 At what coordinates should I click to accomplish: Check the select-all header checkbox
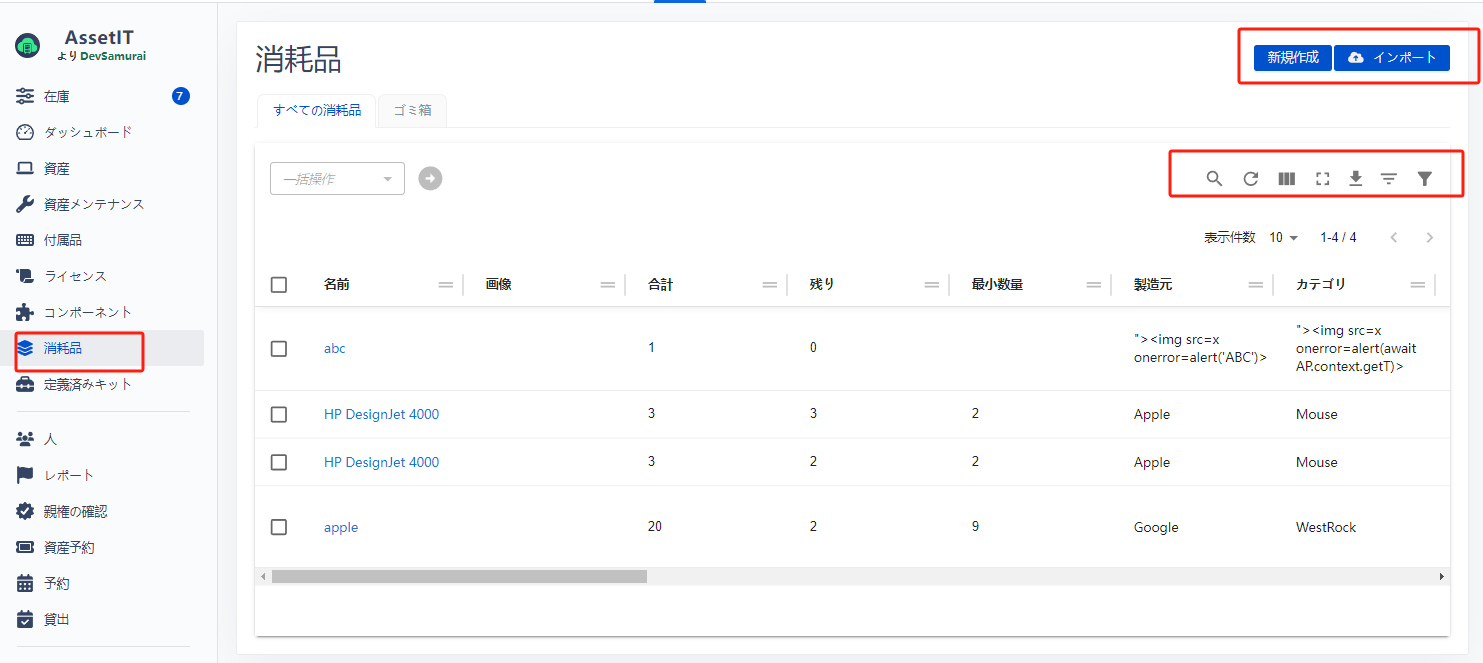[x=279, y=285]
